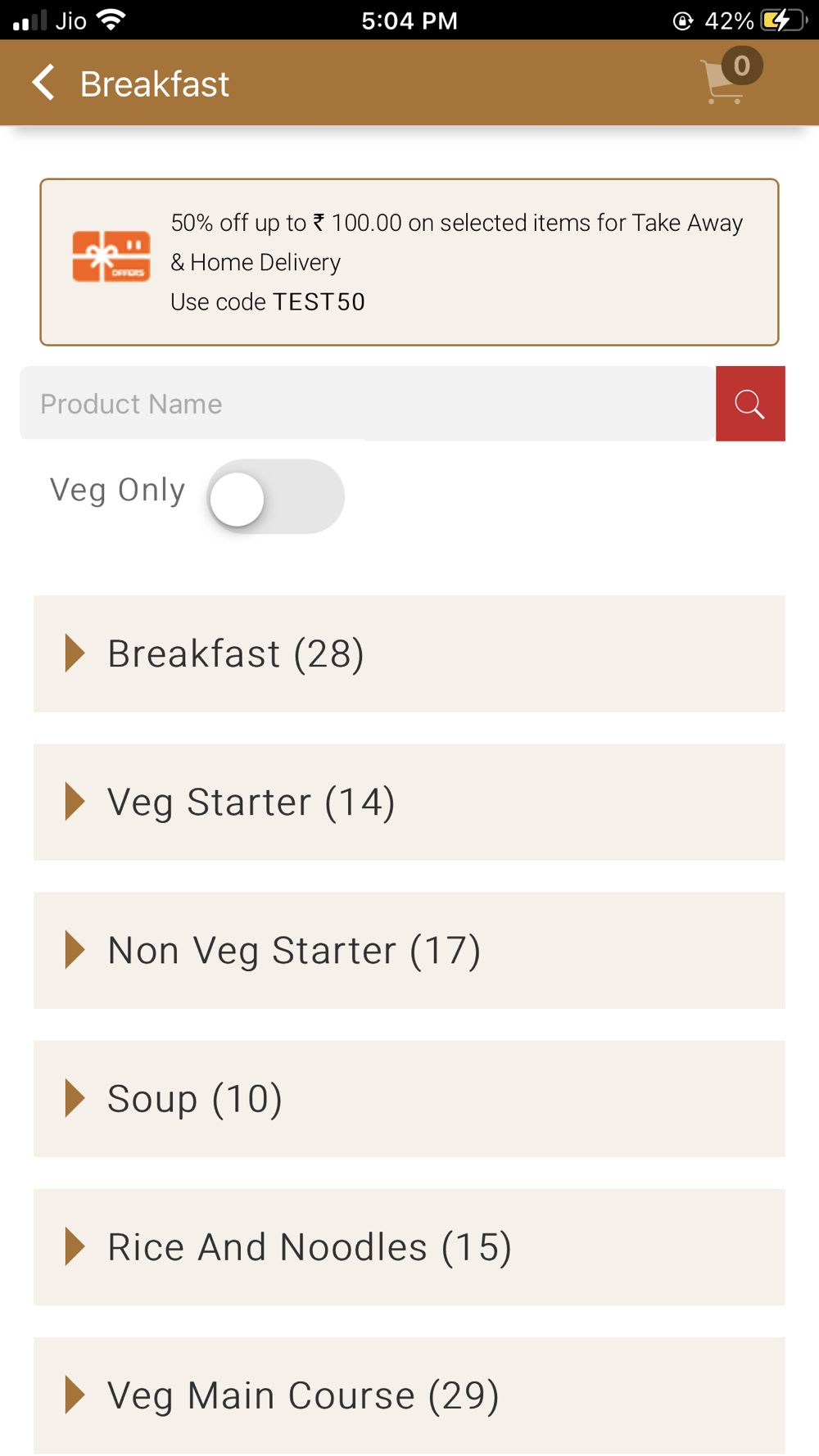Open Rice And Noodles (15) category

(x=310, y=1247)
